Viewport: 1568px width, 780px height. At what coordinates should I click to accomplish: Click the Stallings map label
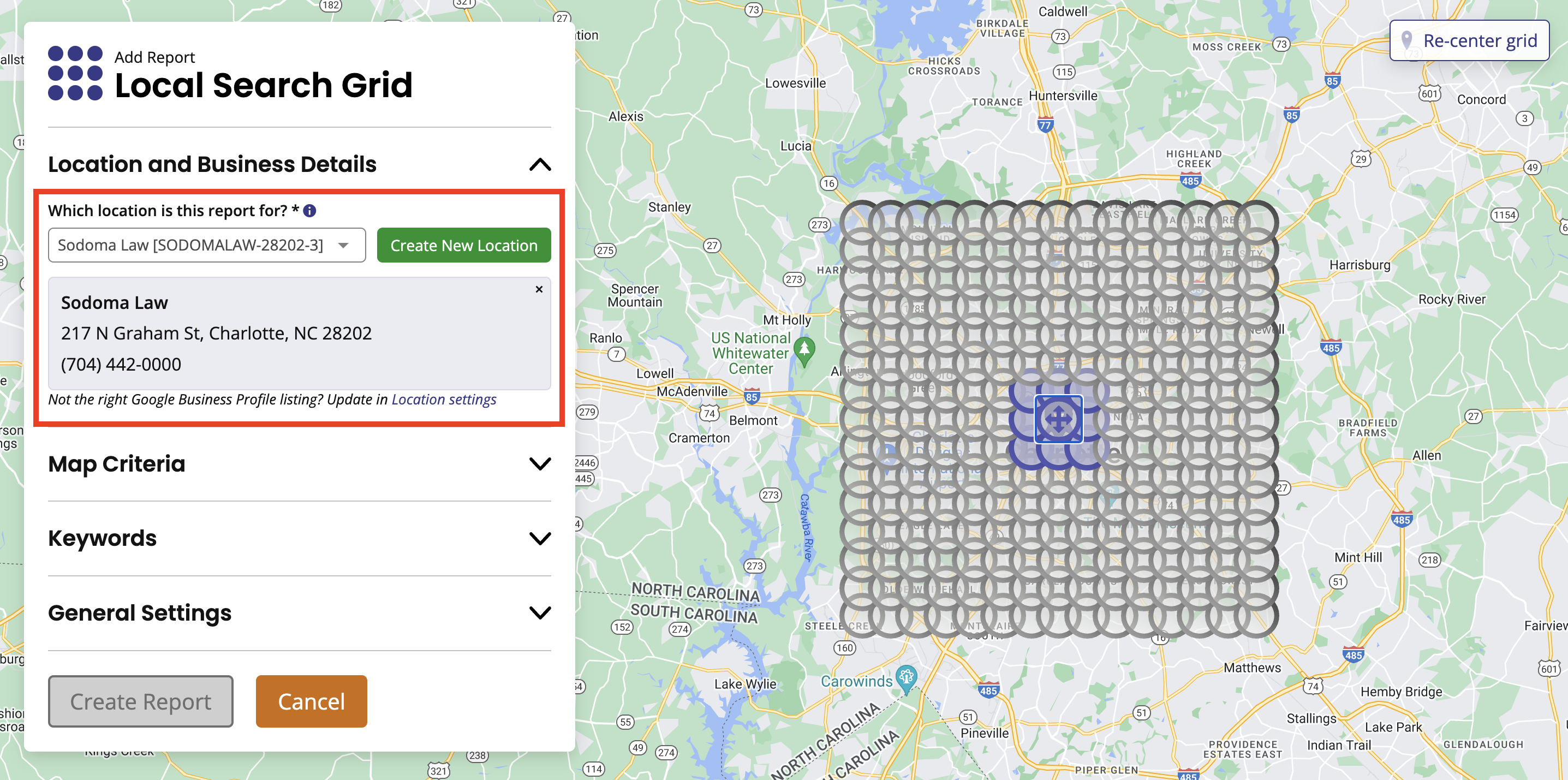click(x=1311, y=718)
